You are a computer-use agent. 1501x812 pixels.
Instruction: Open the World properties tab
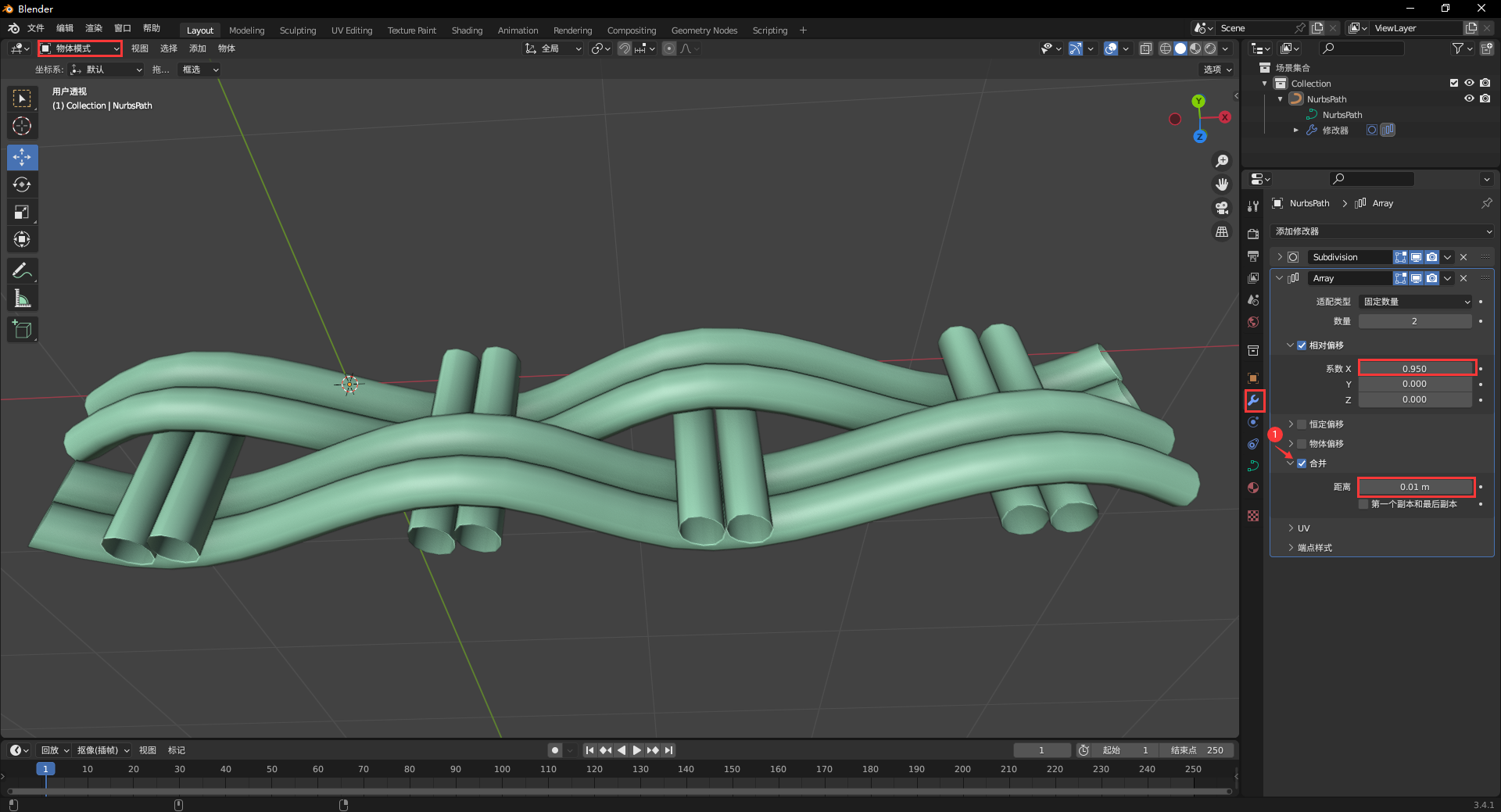pos(1253,321)
